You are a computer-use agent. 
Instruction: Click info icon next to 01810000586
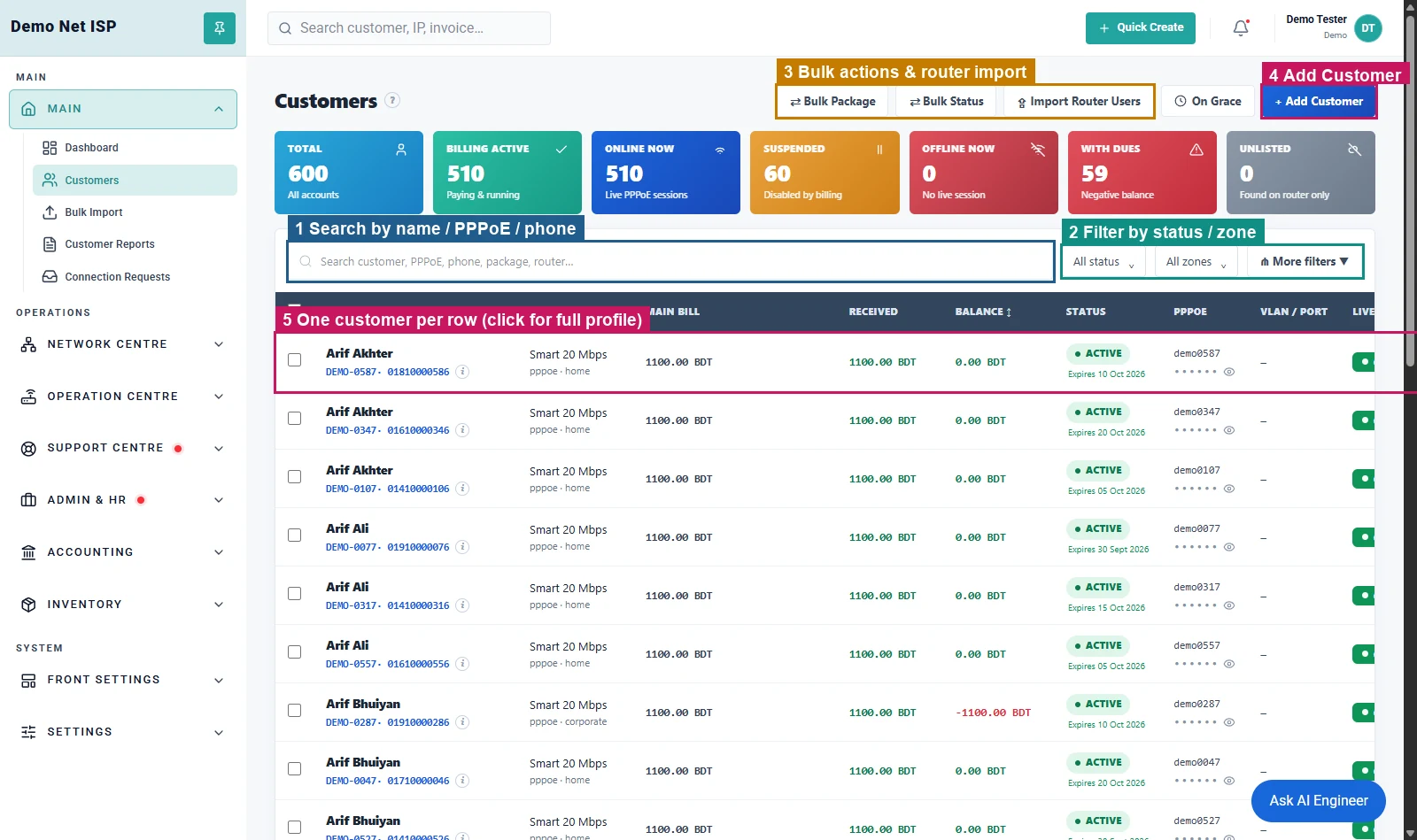pos(462,372)
